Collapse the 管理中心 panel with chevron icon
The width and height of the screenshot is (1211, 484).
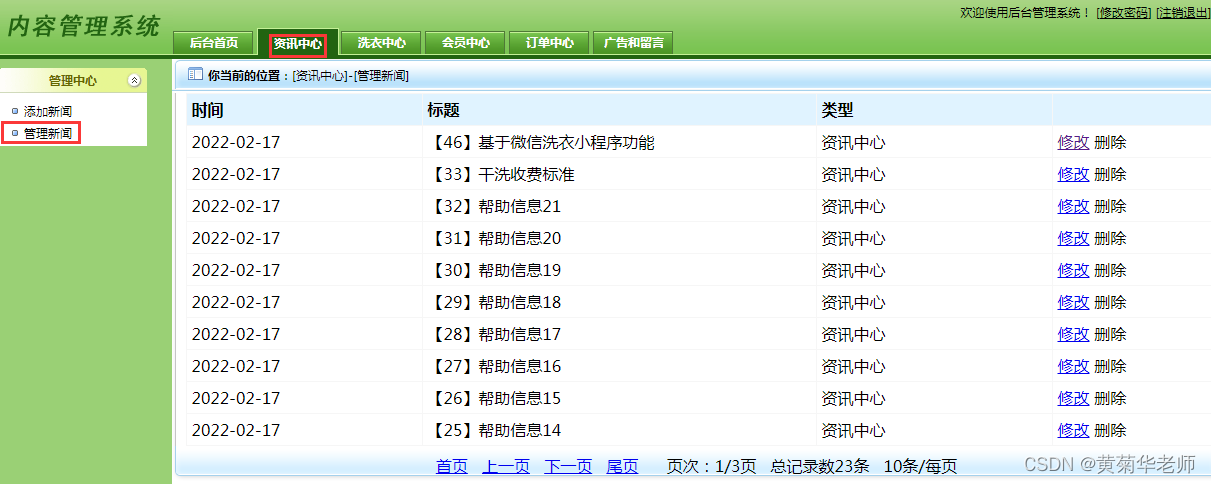(134, 81)
